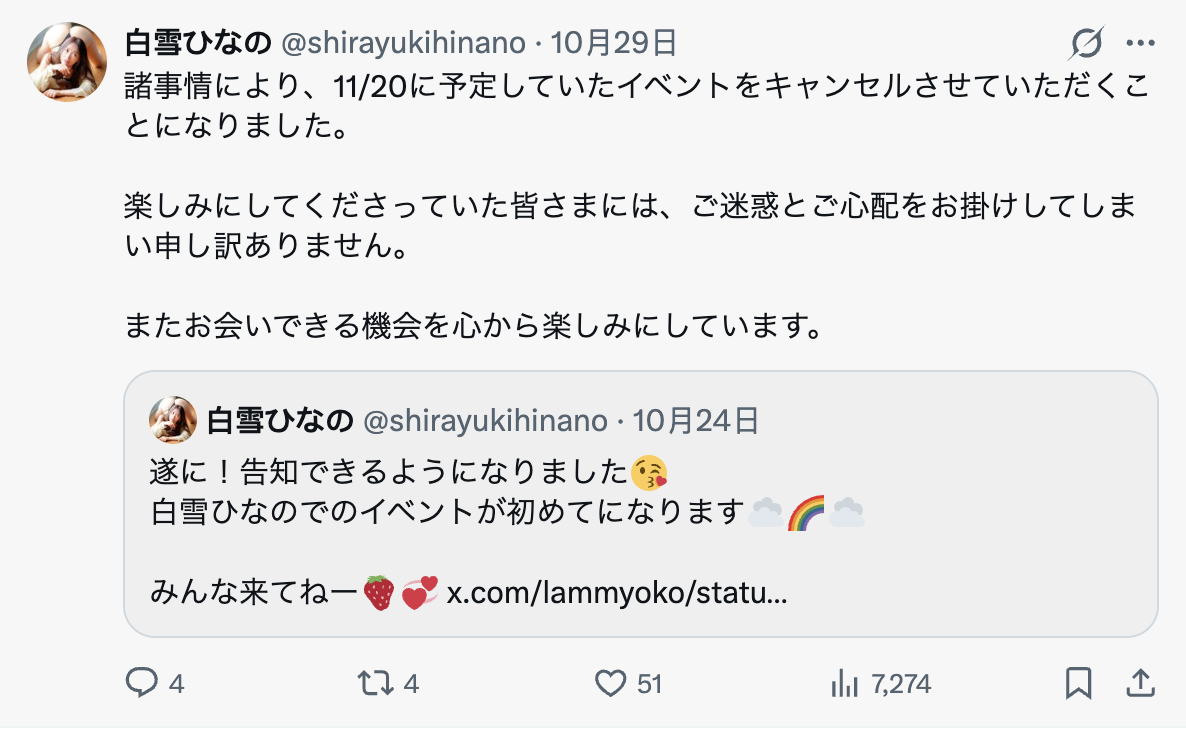Open the share icon for this post
The width and height of the screenshot is (1186, 734).
[1143, 684]
